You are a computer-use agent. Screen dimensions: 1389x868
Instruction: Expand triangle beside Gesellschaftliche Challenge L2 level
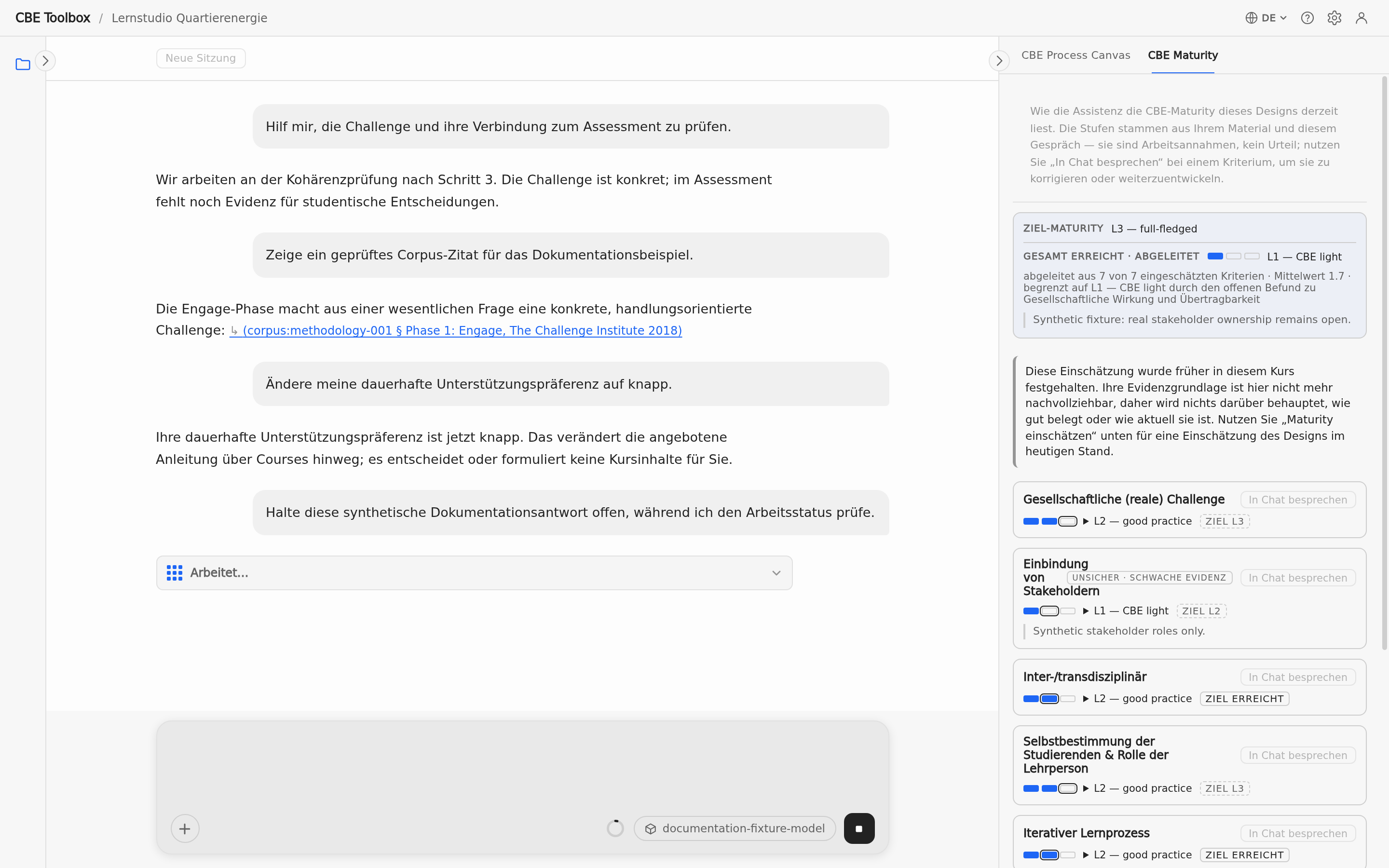click(x=1085, y=521)
